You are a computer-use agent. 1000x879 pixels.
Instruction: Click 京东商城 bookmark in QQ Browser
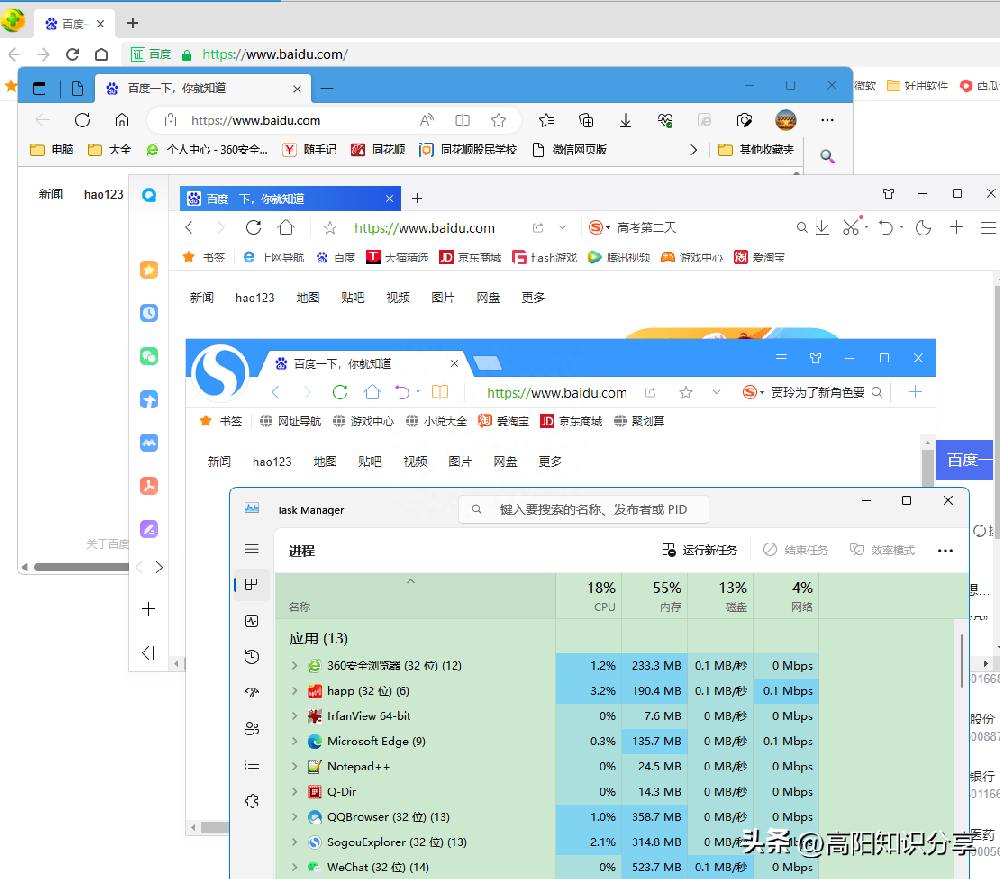click(x=471, y=257)
